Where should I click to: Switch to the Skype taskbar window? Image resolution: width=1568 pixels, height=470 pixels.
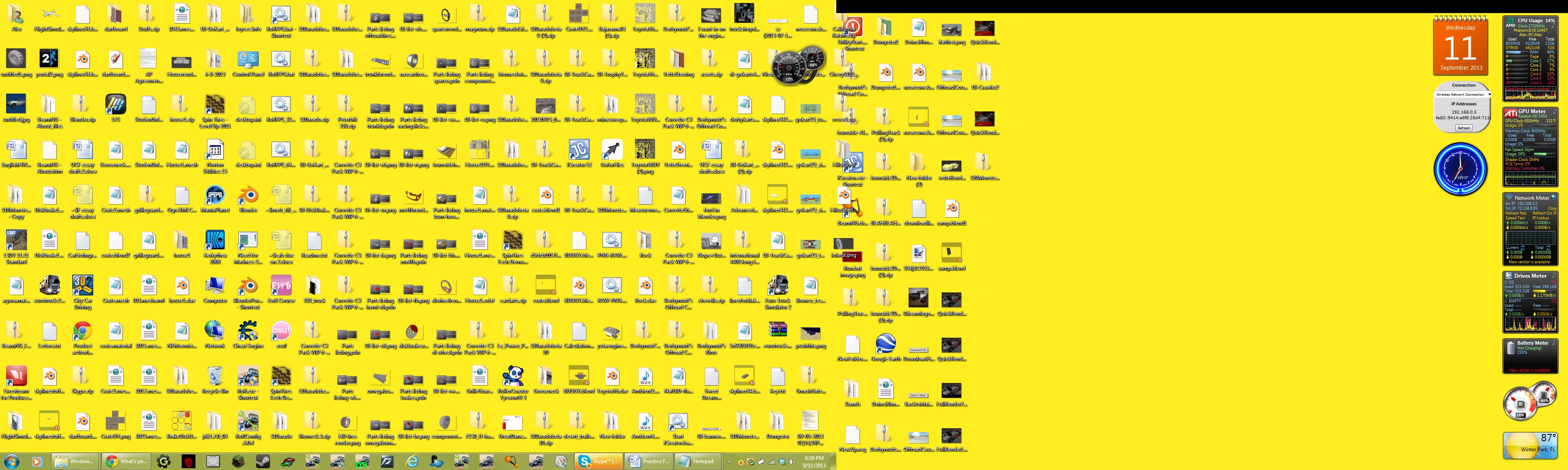click(599, 461)
